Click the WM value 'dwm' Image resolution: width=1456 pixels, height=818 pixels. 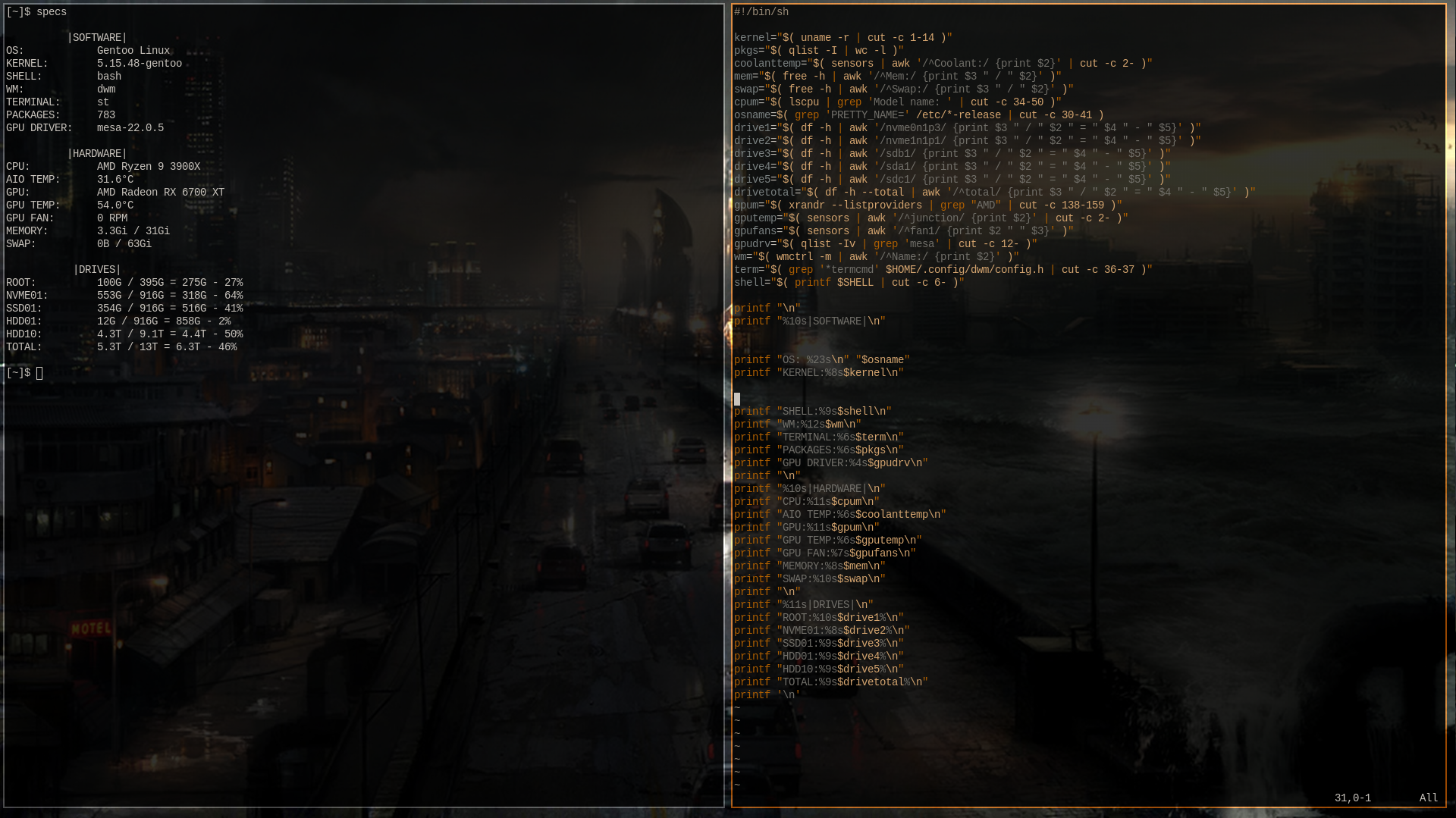[x=106, y=89]
